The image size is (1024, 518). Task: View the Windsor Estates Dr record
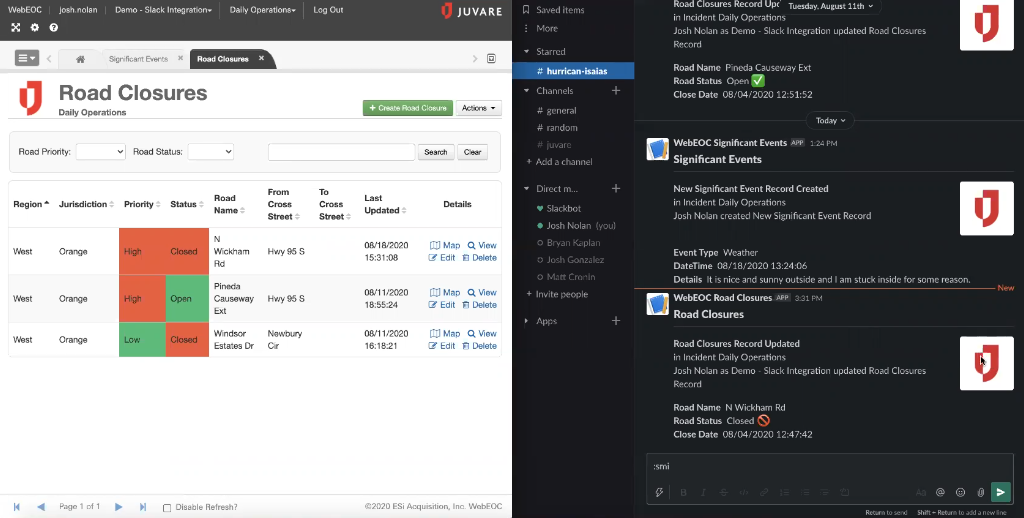tap(482, 333)
